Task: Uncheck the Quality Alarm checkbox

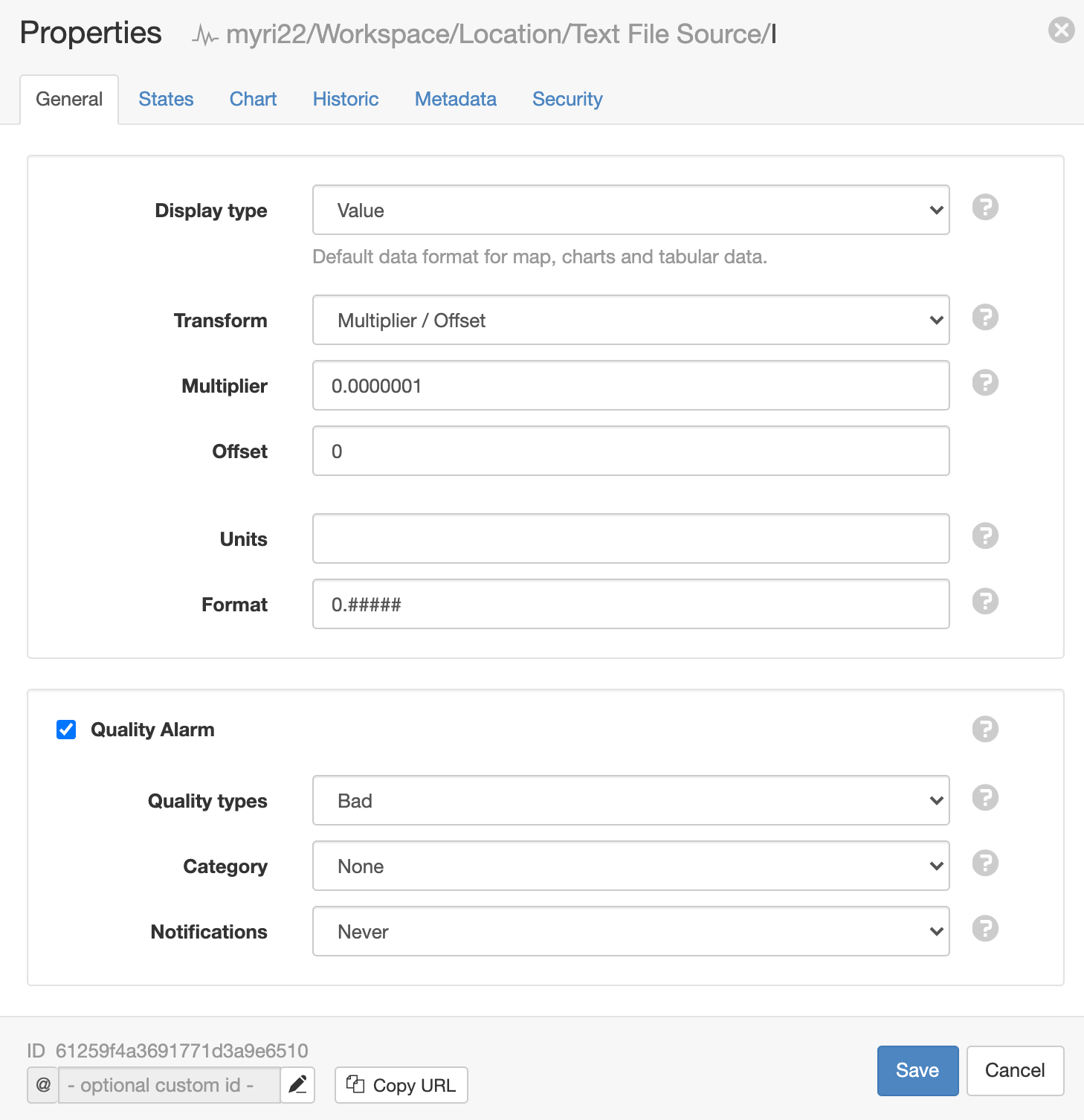Action: click(x=65, y=730)
